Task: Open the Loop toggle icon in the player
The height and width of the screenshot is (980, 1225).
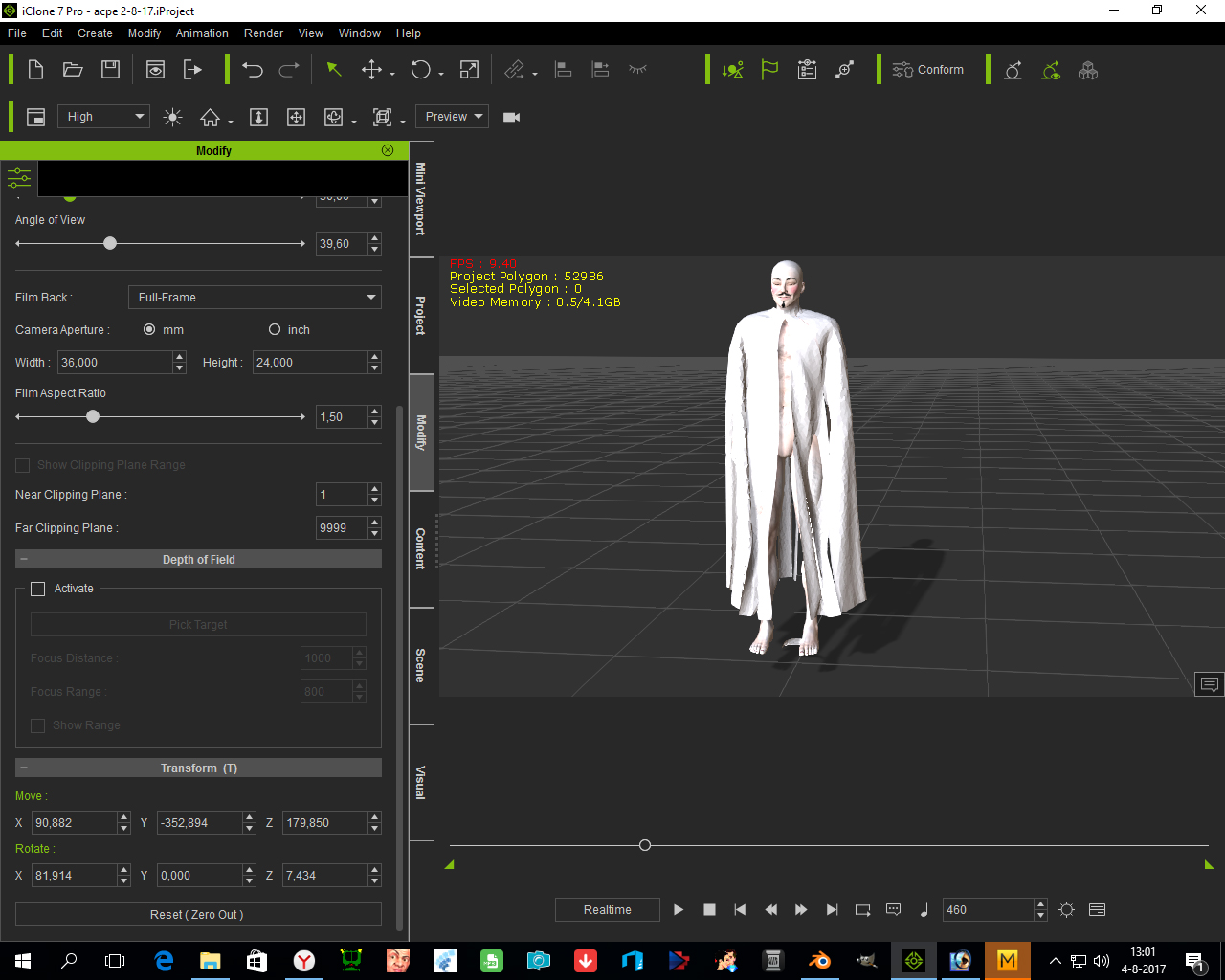Action: tap(862, 910)
